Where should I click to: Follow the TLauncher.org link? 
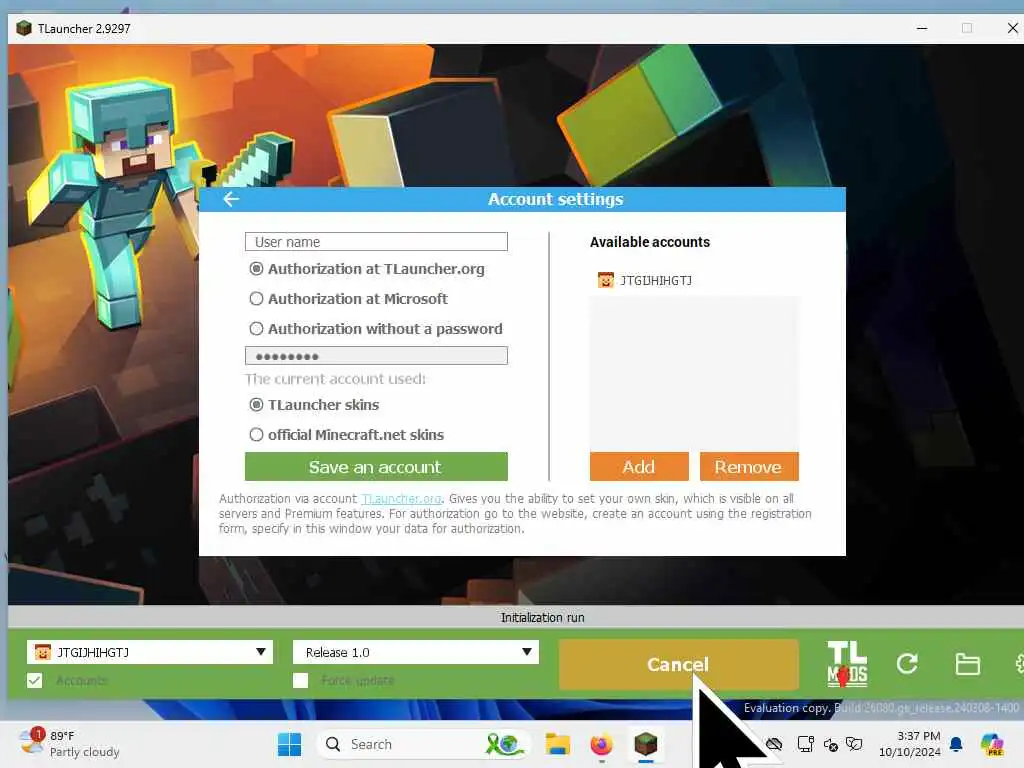click(402, 499)
